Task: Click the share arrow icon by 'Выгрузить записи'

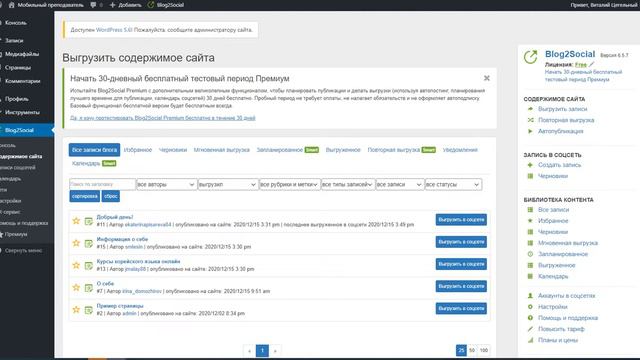Action: pyautogui.click(x=530, y=109)
